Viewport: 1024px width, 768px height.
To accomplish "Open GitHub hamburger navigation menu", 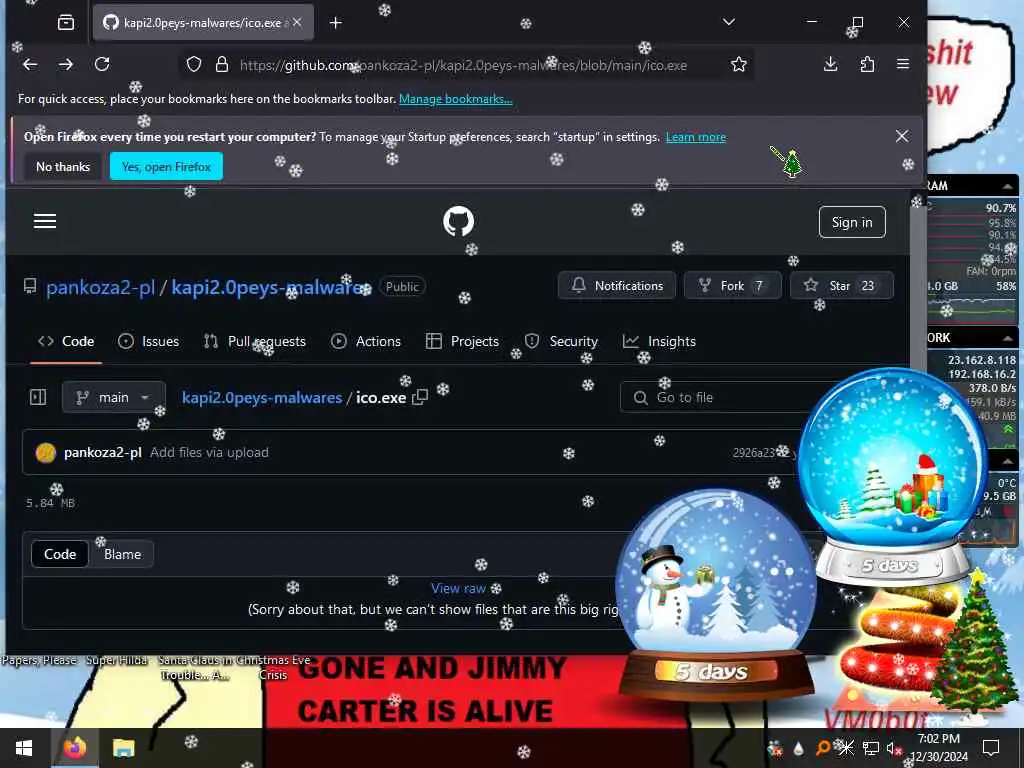I will (x=45, y=221).
